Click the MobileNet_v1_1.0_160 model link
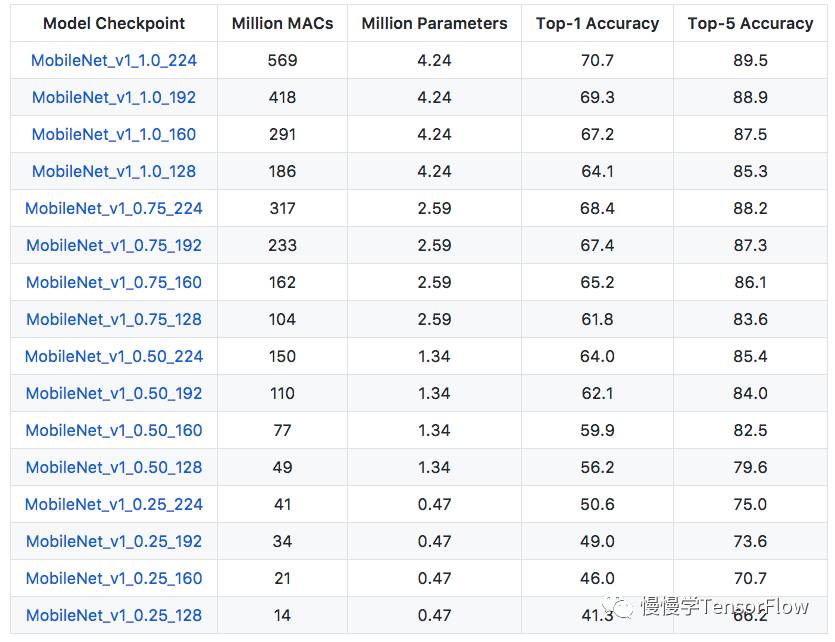 114,134
